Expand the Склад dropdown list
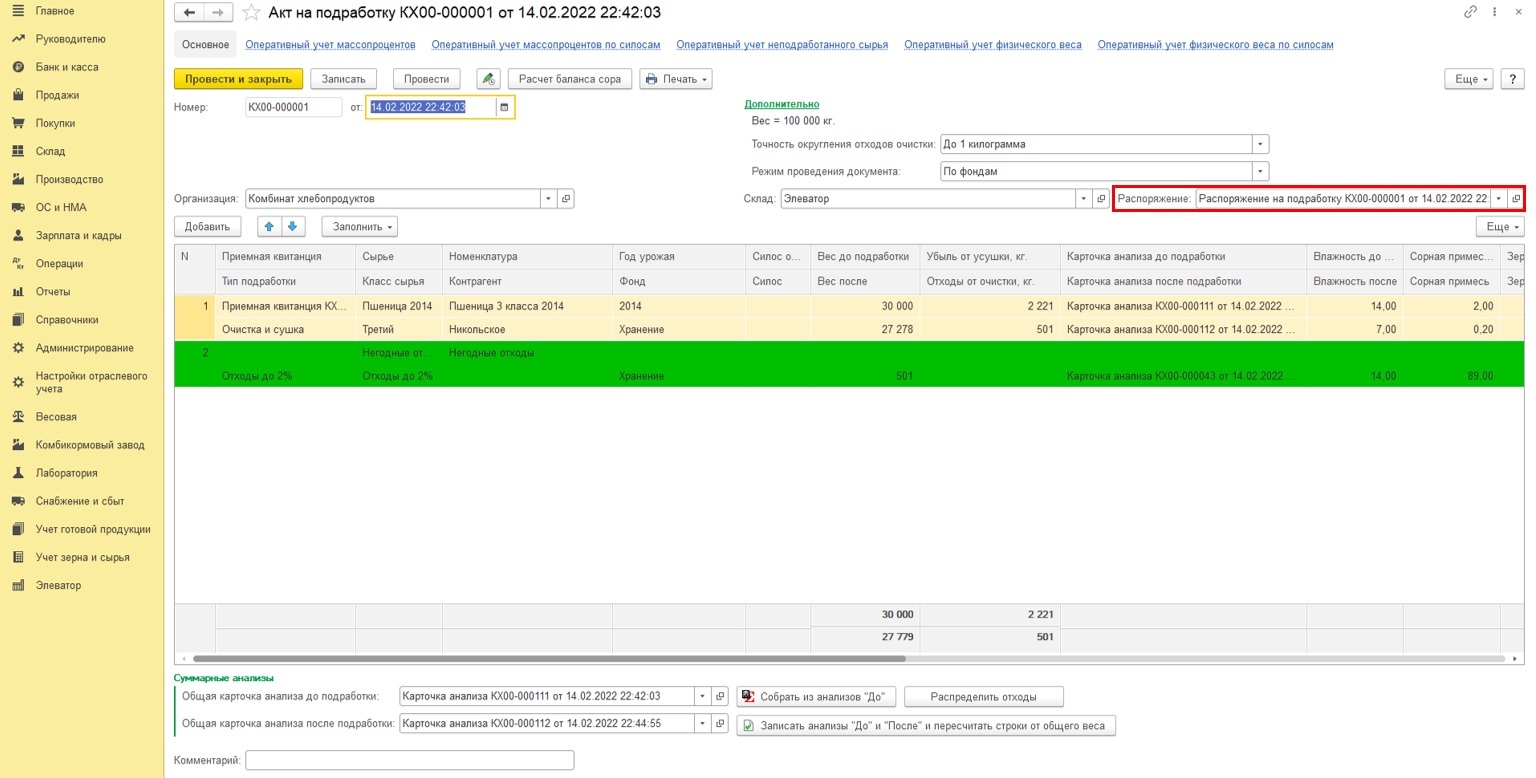 pos(1084,199)
